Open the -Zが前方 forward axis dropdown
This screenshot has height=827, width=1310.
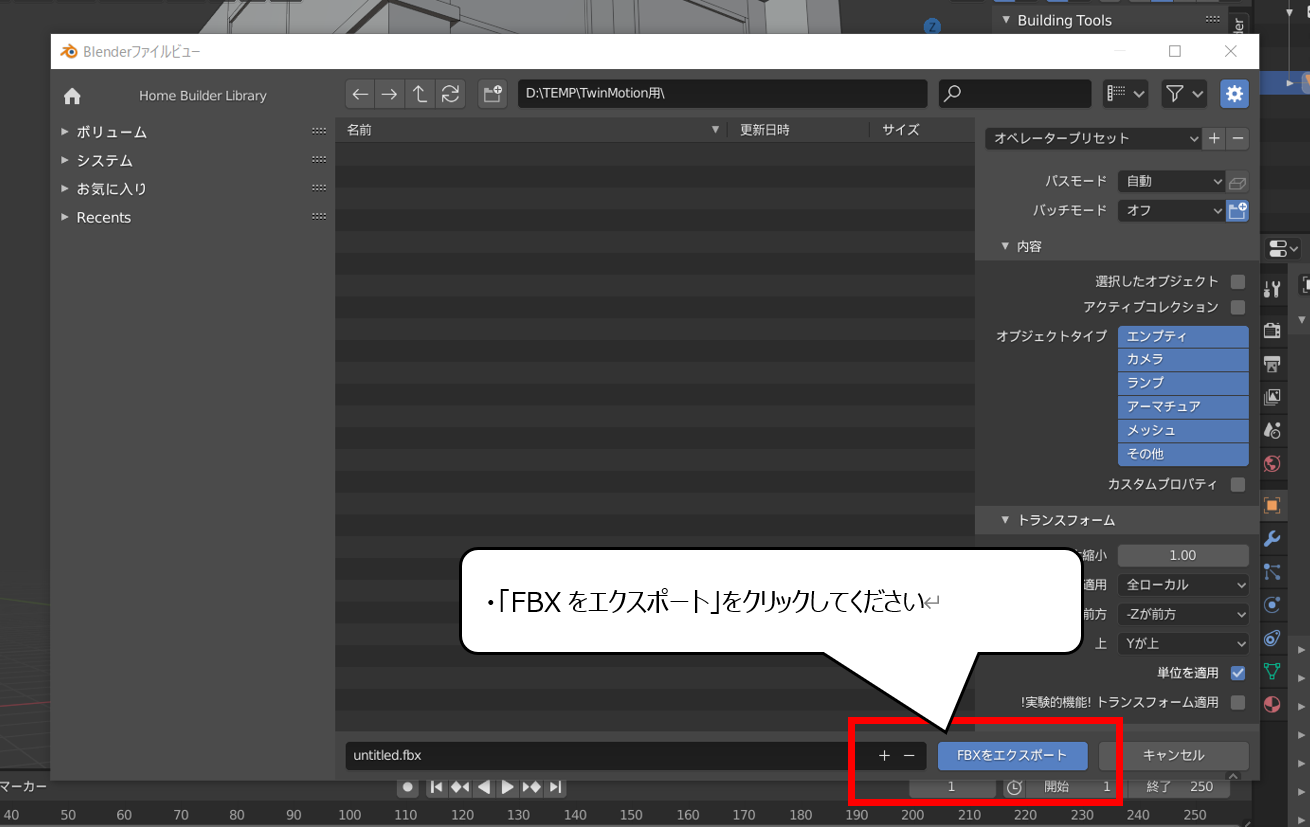click(x=1183, y=614)
